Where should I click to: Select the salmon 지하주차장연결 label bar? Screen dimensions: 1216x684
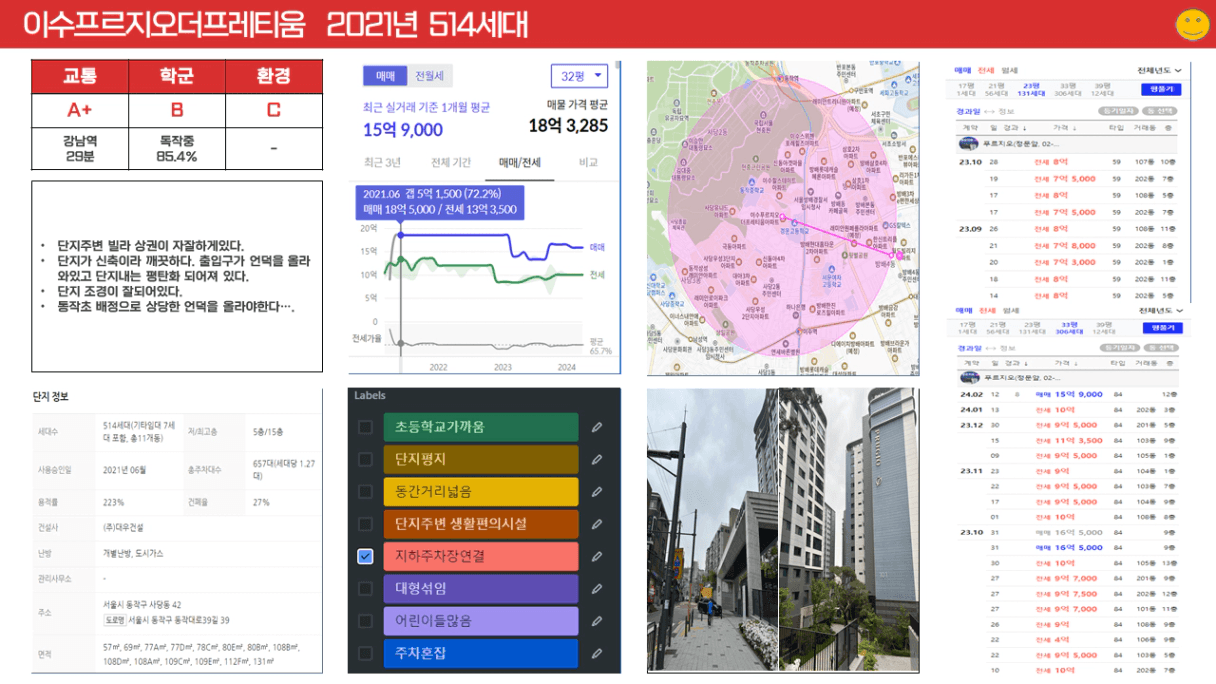(480, 556)
